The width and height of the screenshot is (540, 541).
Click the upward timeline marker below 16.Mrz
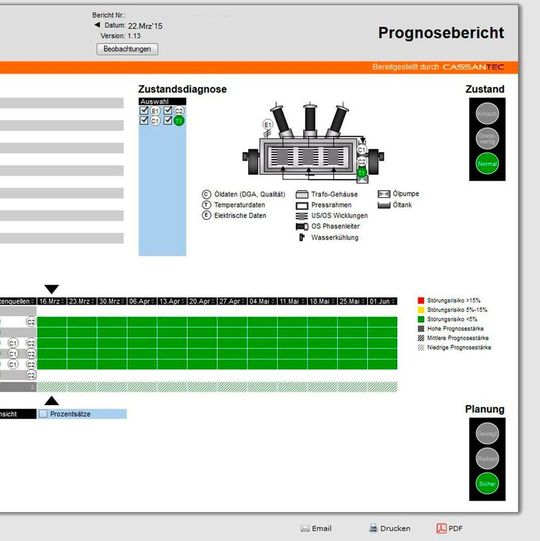(x=52, y=401)
